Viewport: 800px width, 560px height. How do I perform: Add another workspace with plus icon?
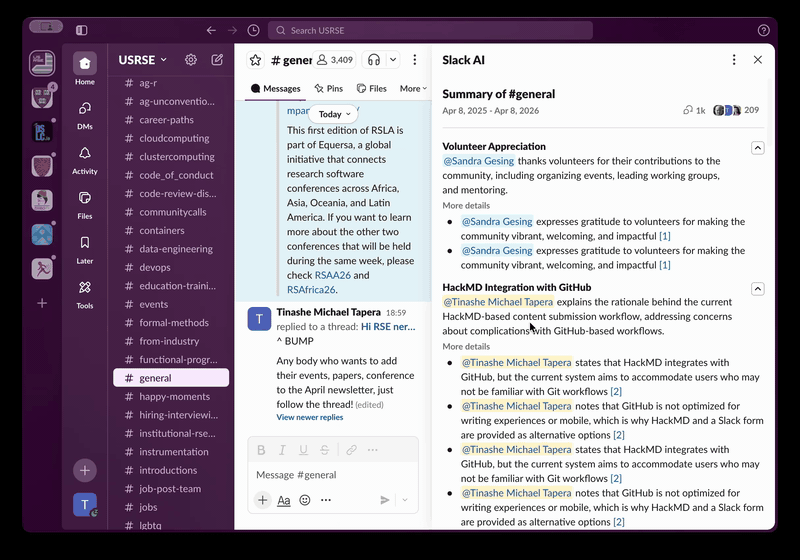[x=42, y=303]
